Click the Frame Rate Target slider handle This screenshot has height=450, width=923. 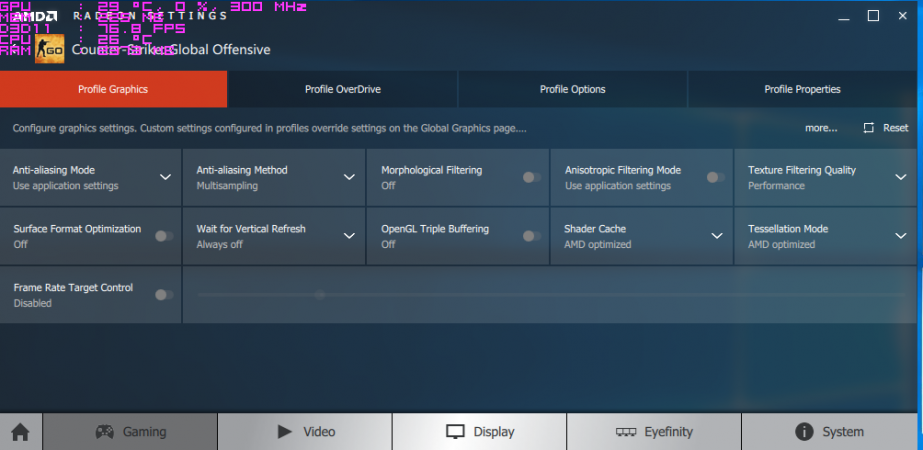point(320,295)
